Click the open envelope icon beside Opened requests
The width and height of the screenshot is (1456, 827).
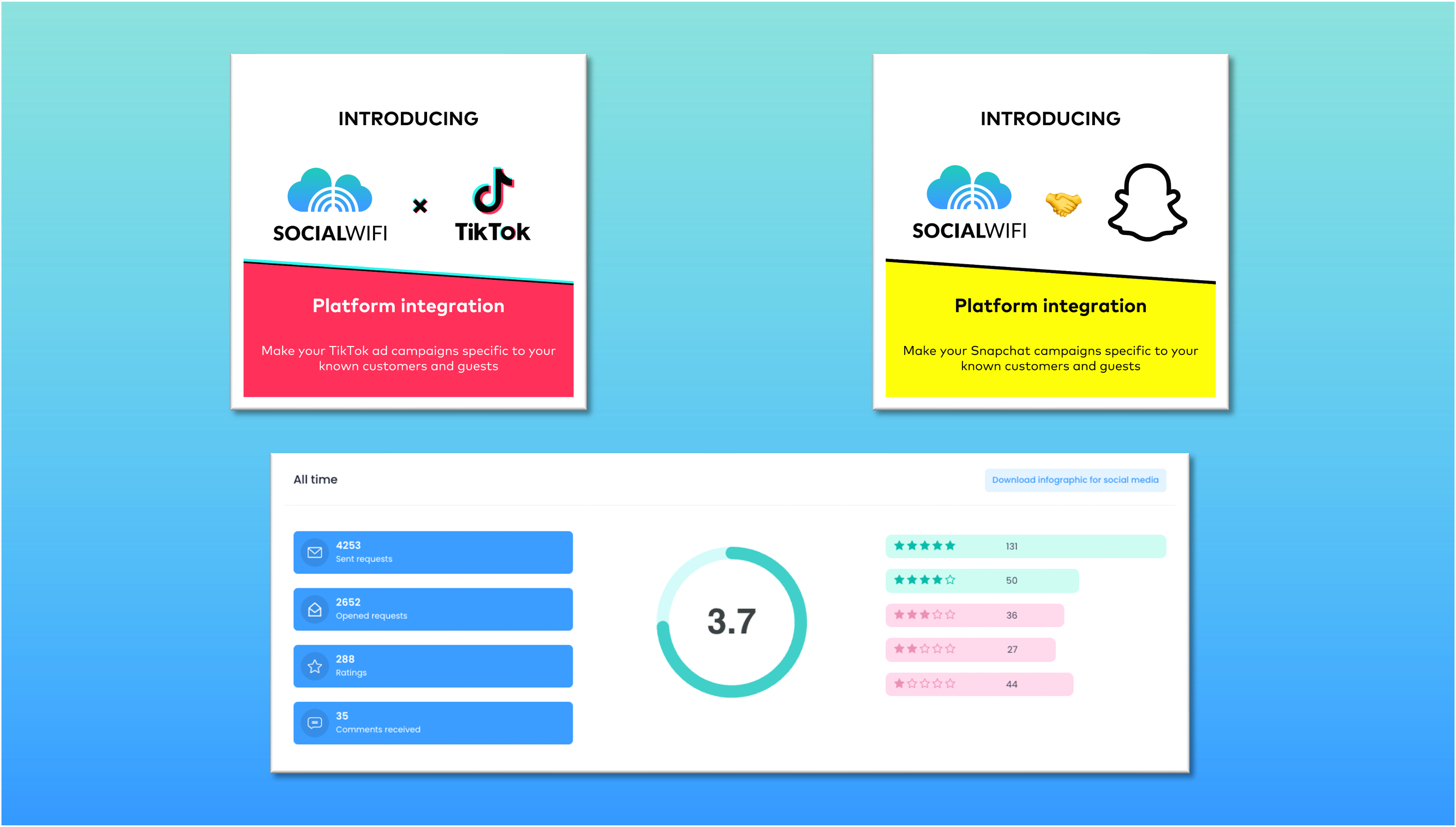(x=315, y=610)
